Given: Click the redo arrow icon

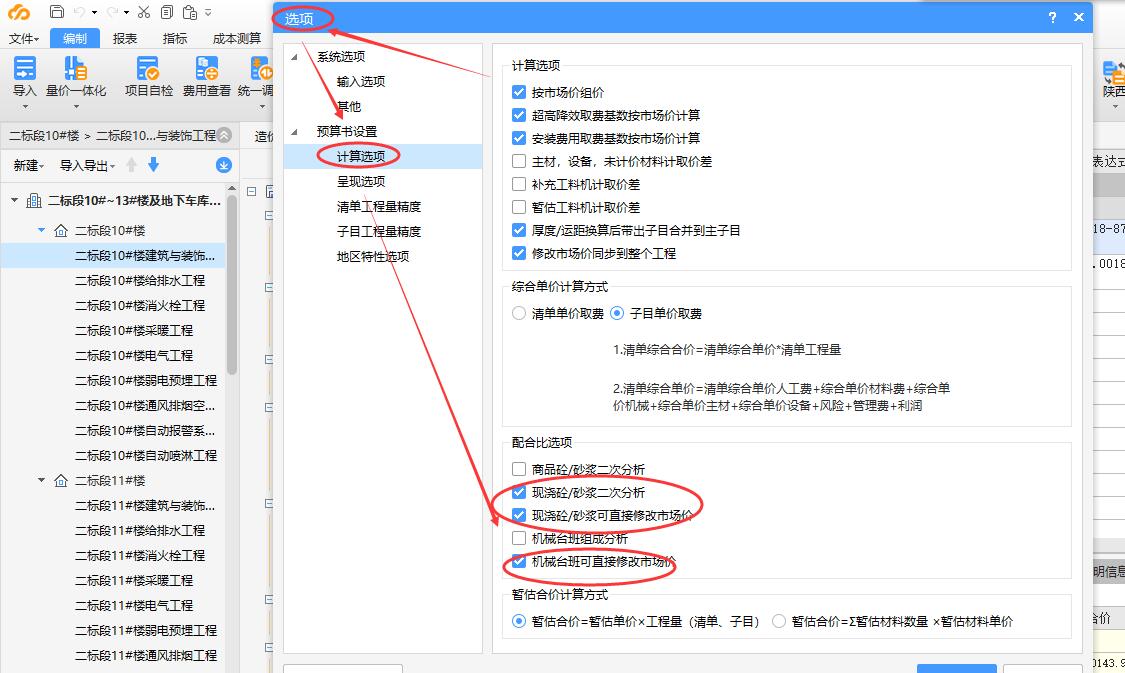Looking at the screenshot, I should 112,11.
